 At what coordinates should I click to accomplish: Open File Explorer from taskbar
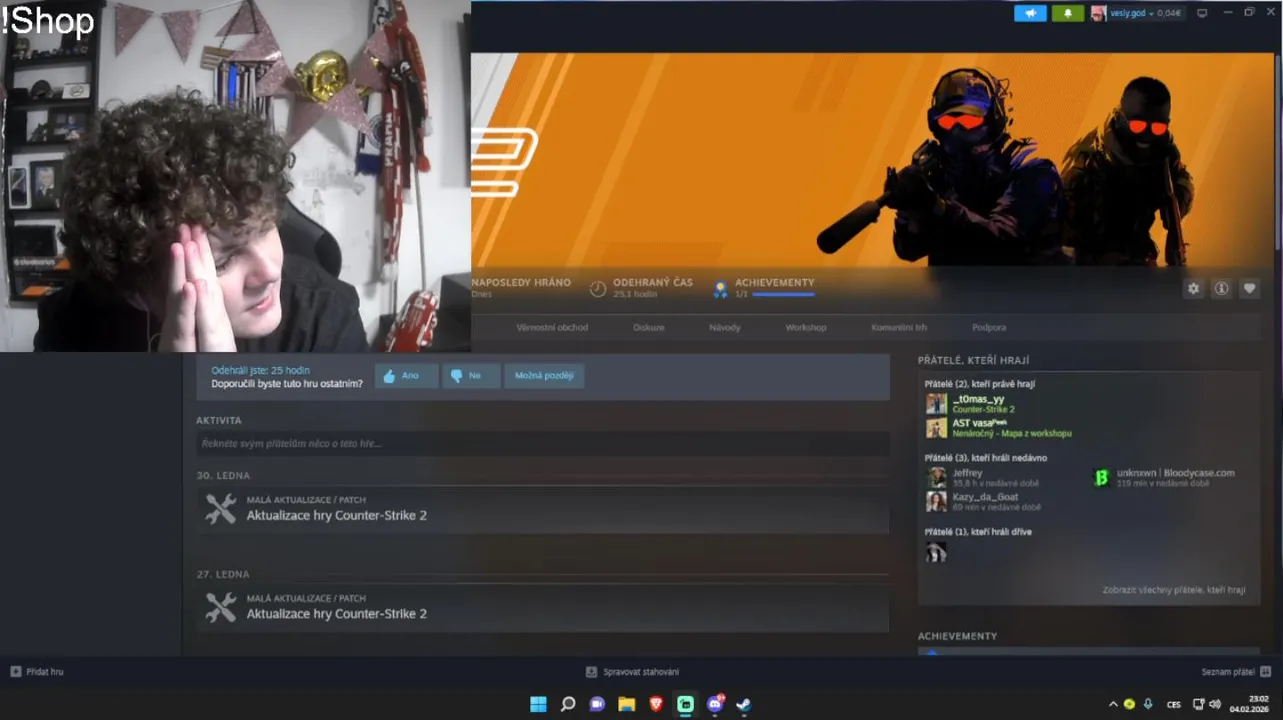(626, 704)
